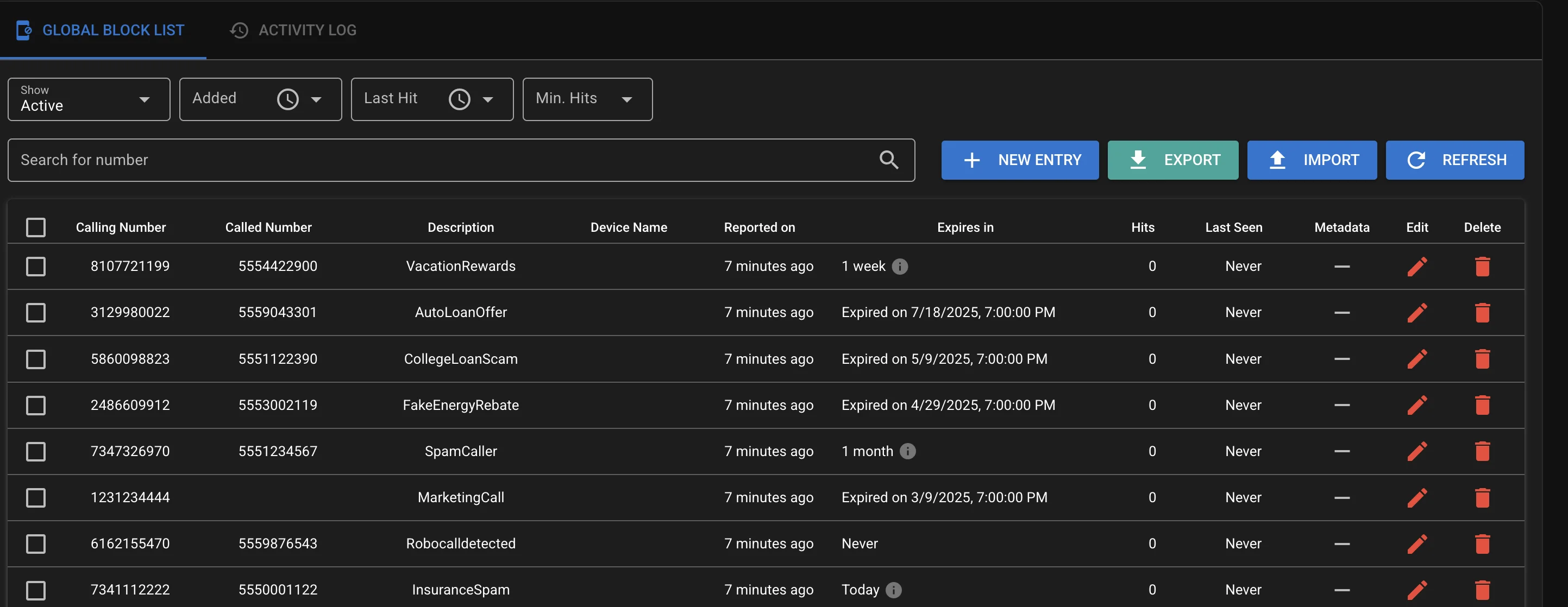Click the clock icon in Added filter
The height and width of the screenshot is (607, 1568).
[x=288, y=99]
